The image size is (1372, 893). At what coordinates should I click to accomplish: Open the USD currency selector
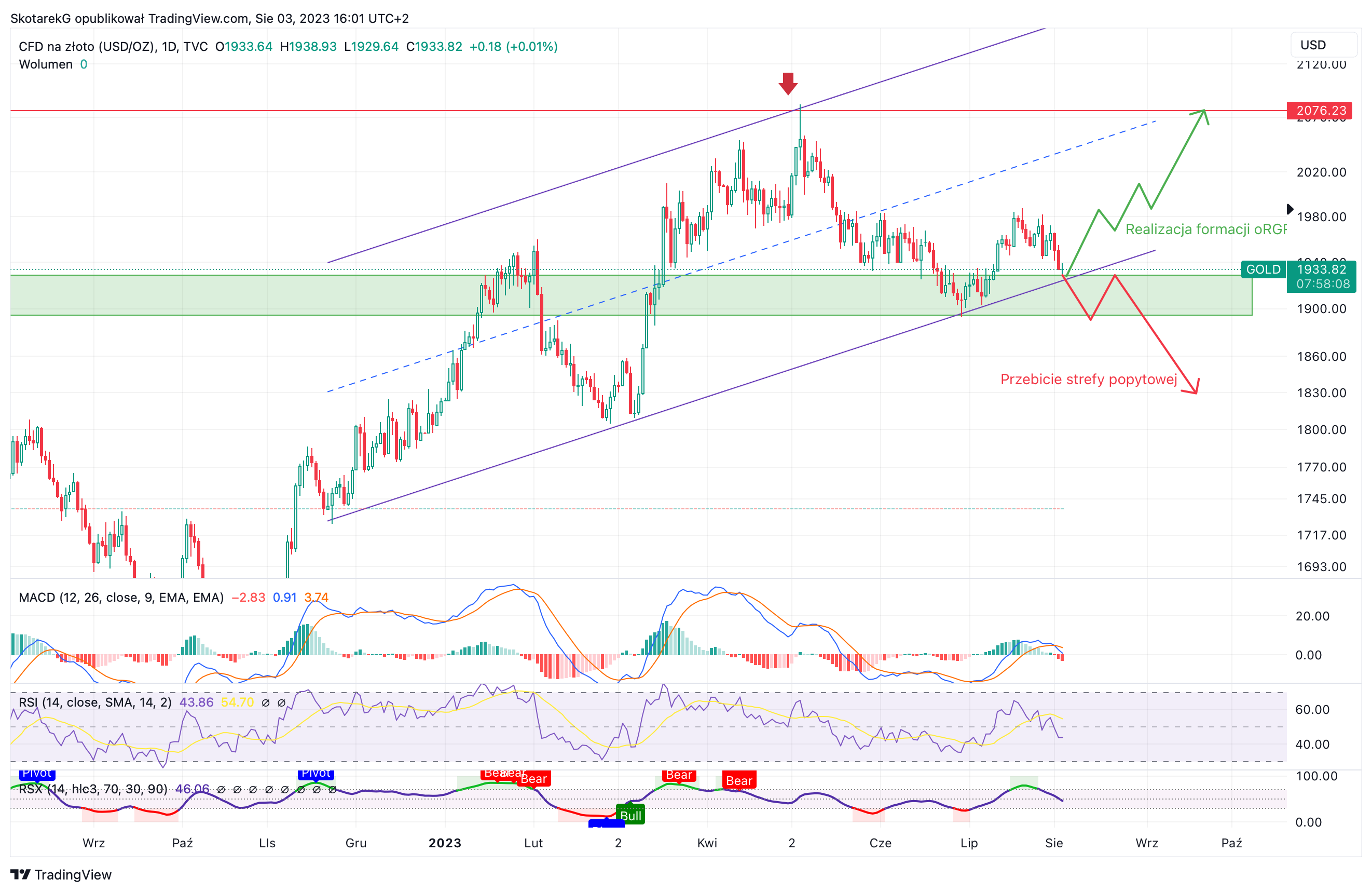coord(1323,45)
